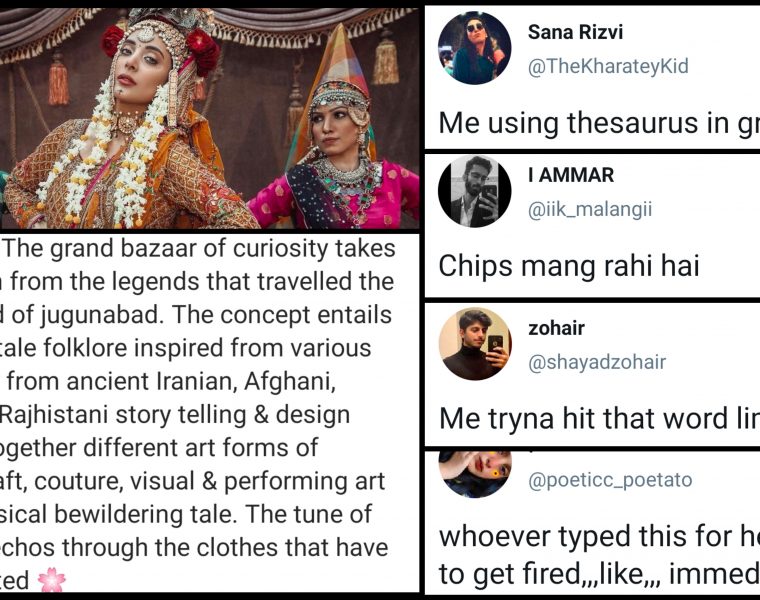Viewport: 760px width, 600px height.
Task: Open I AMMAR's profile picture
Action: coord(474,190)
